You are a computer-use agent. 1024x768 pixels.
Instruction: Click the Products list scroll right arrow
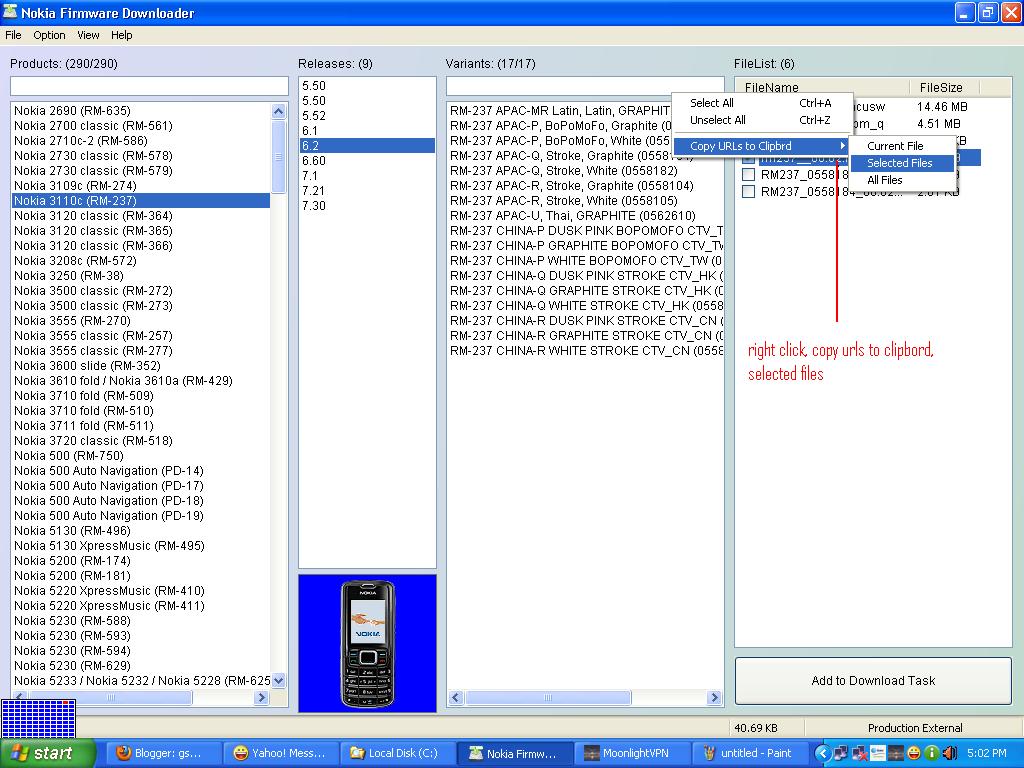pos(262,697)
